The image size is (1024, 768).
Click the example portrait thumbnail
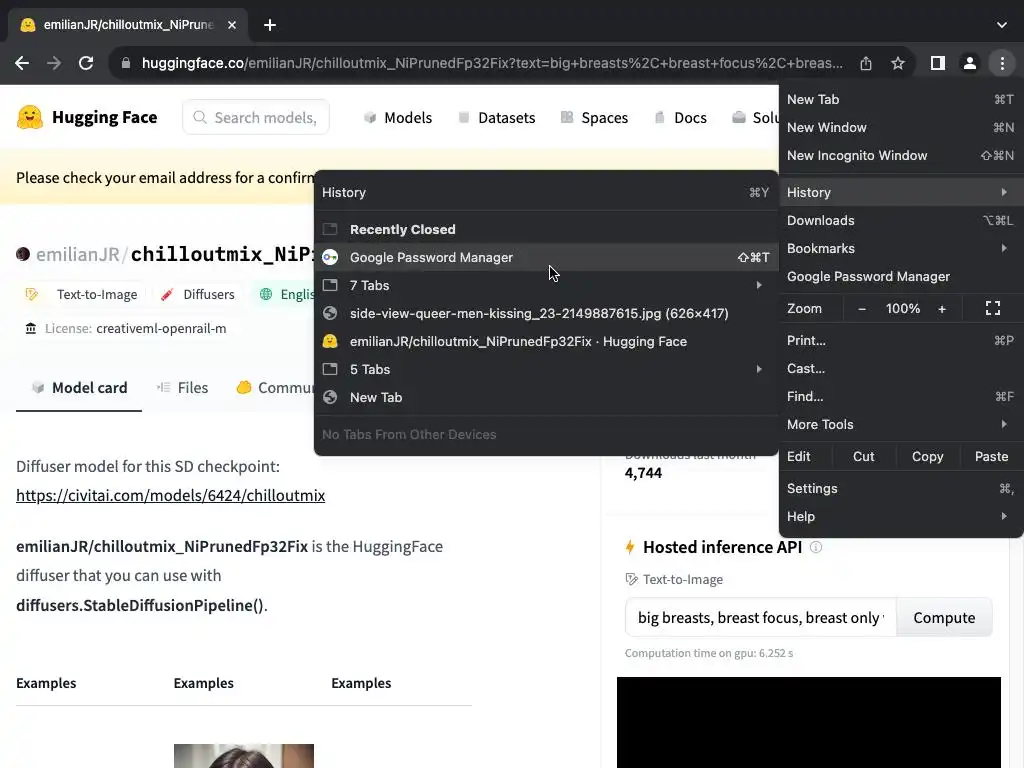point(244,756)
